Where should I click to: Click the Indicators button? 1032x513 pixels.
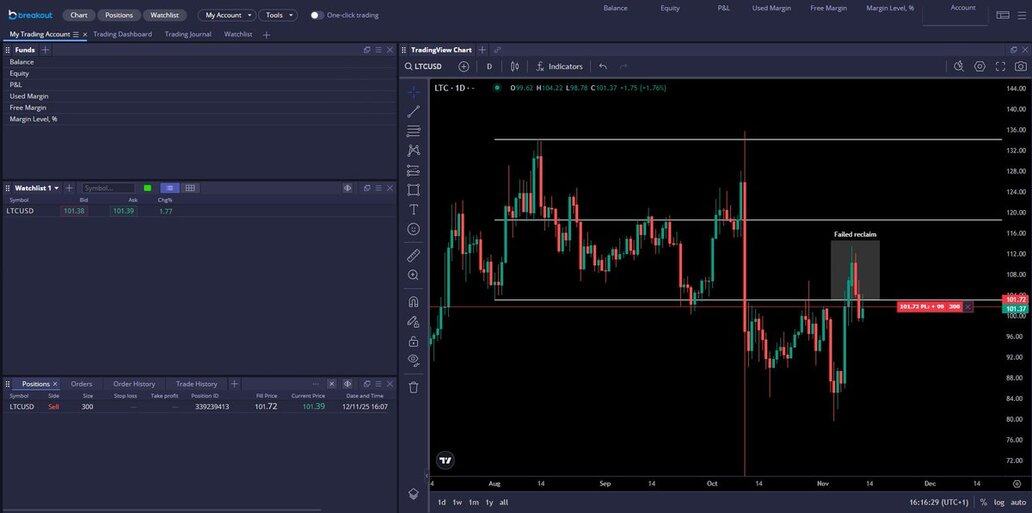(559, 67)
